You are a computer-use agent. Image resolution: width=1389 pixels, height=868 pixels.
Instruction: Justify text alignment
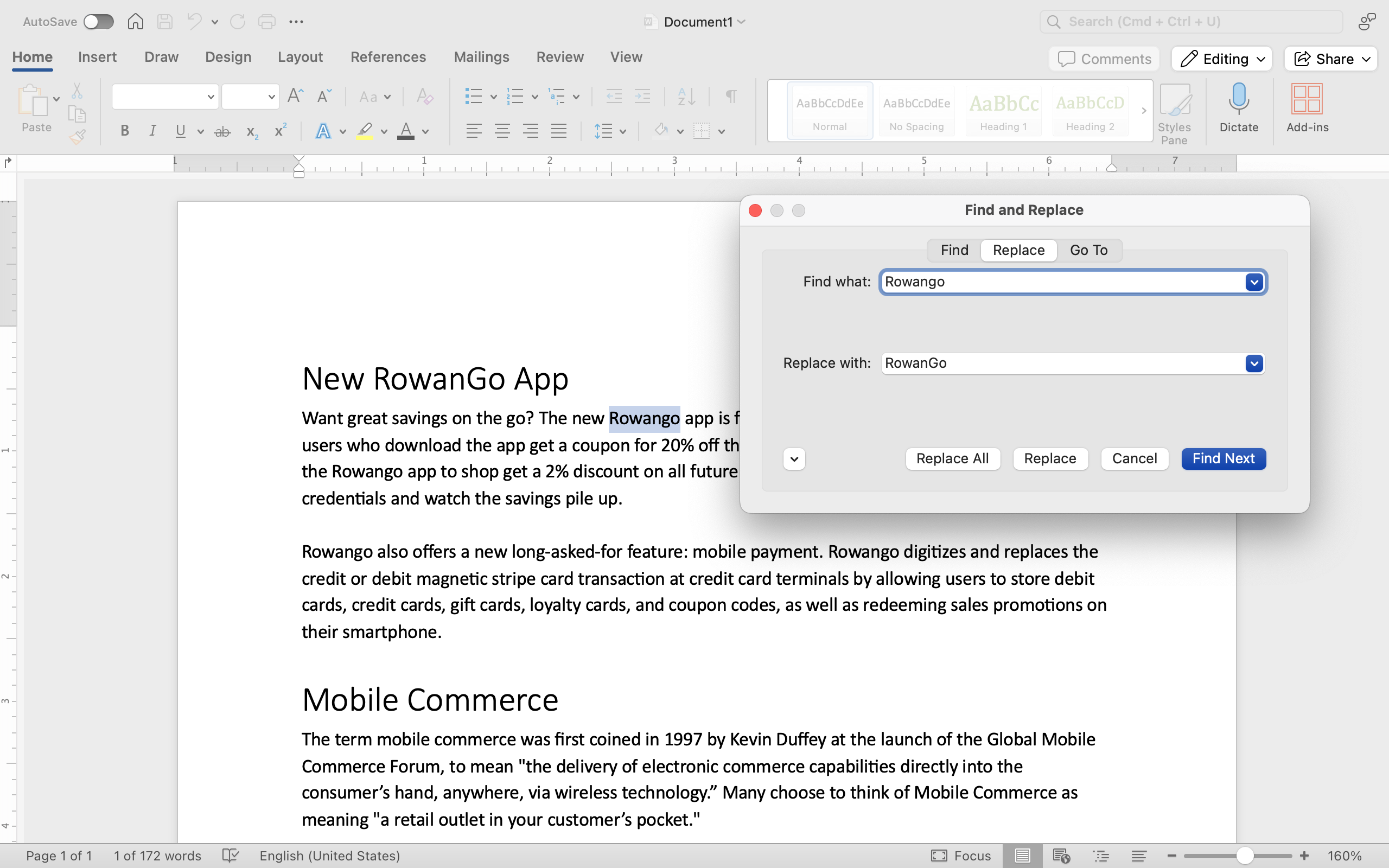point(559,131)
